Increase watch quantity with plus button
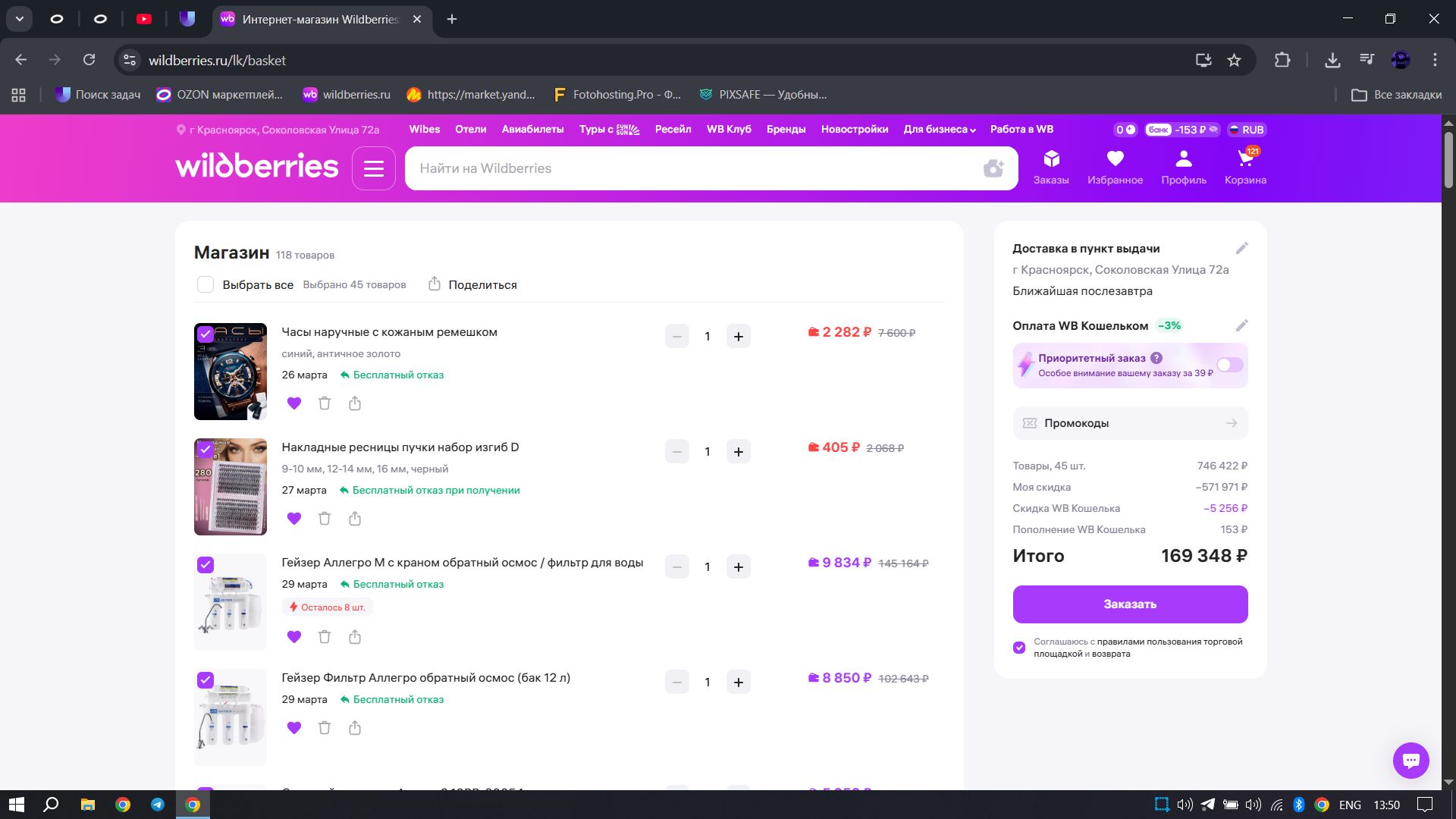Screen dimensions: 1456x819 click(x=738, y=337)
